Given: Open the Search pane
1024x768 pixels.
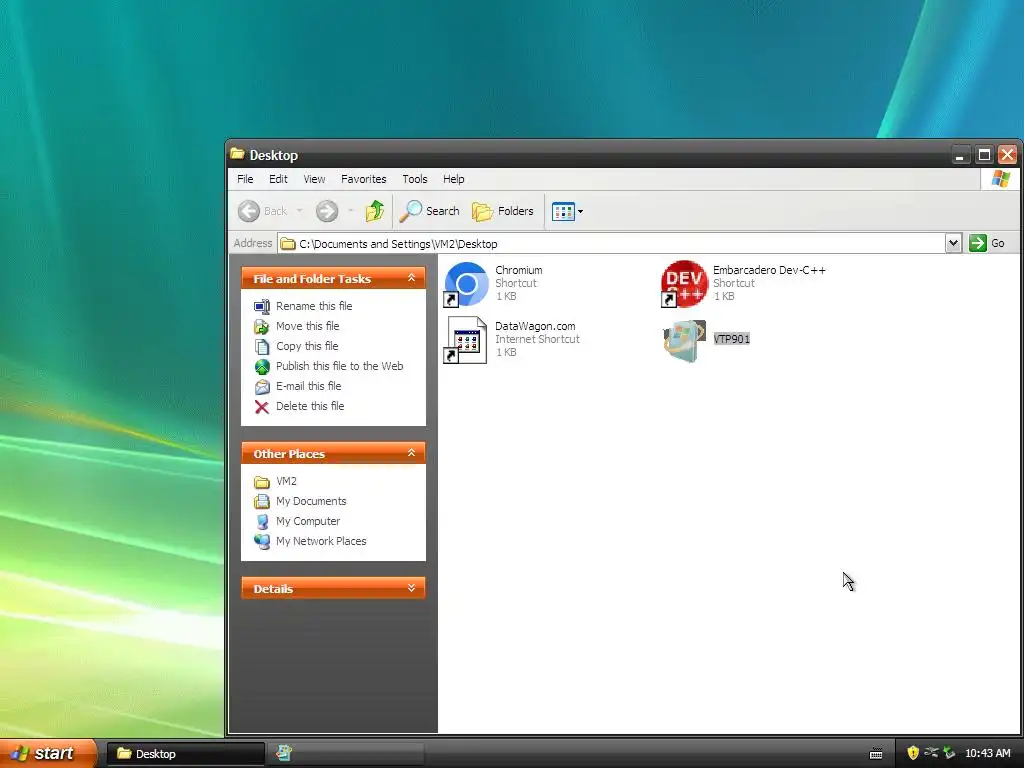Looking at the screenshot, I should (430, 211).
